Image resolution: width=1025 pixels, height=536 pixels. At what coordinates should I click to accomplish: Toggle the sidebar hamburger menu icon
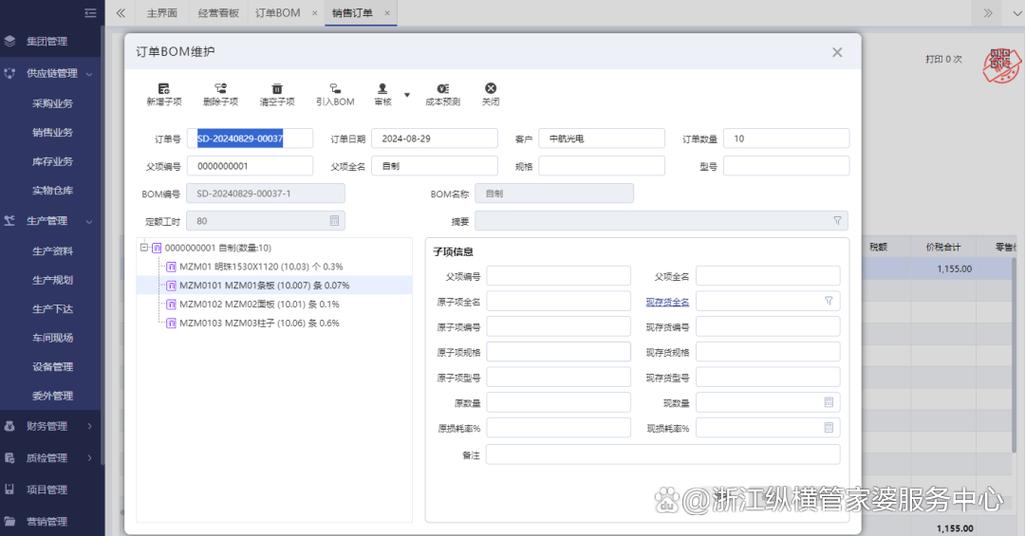(90, 12)
